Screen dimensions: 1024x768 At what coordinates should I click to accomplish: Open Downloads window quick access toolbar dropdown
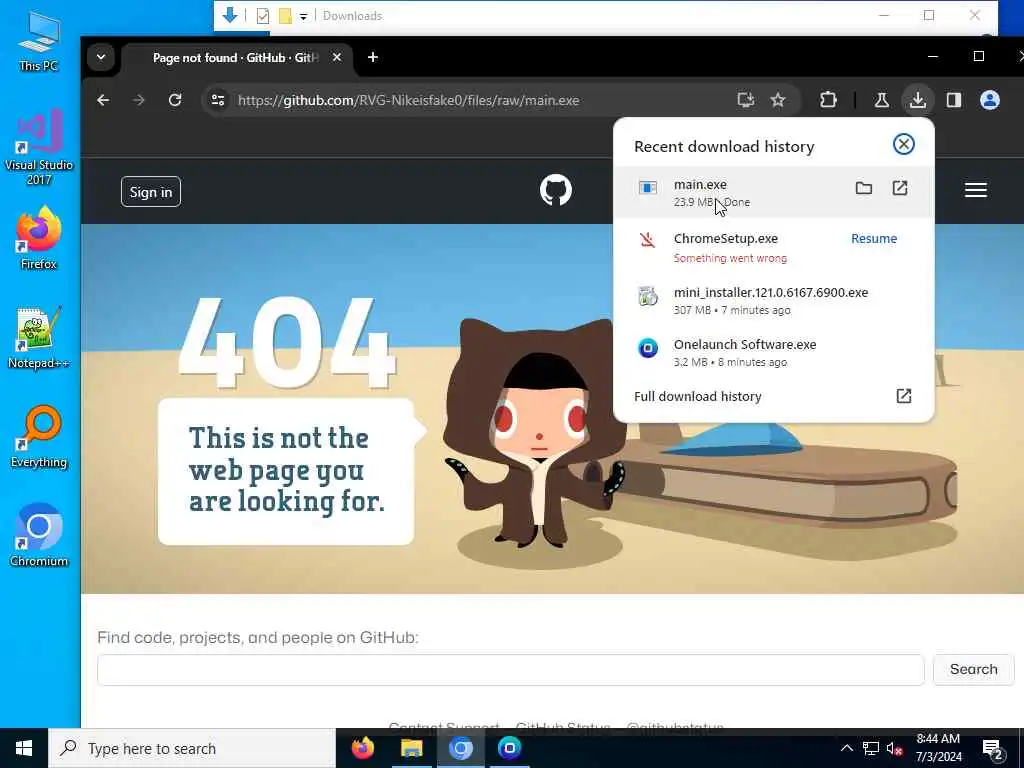pyautogui.click(x=303, y=16)
